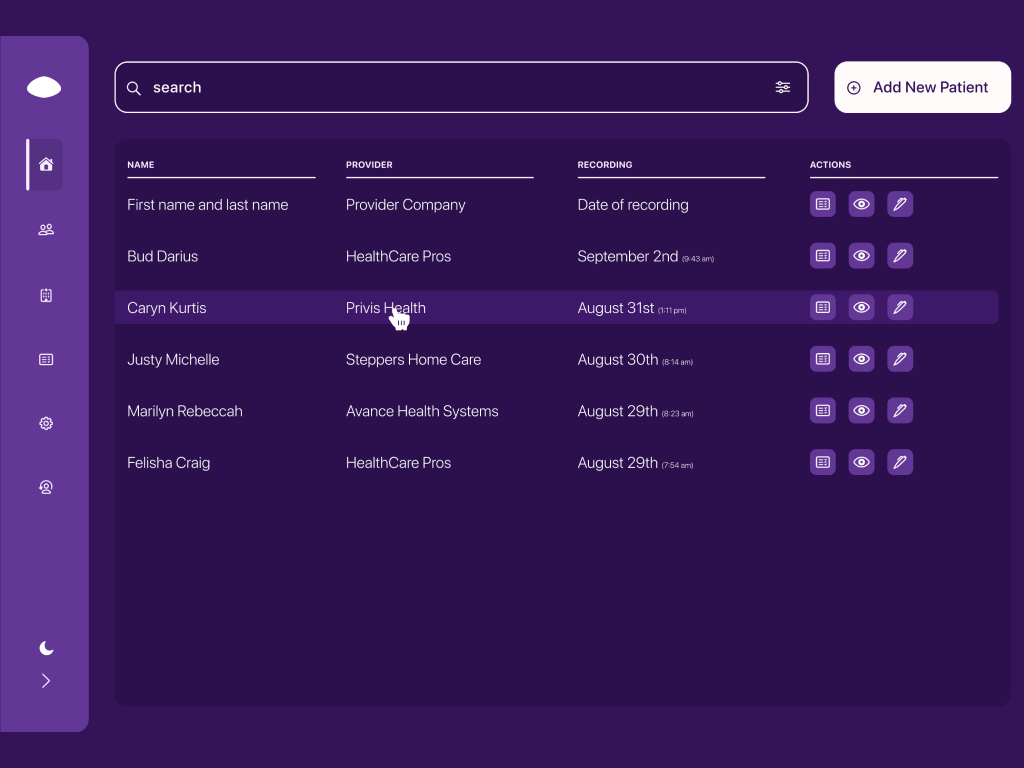Viewport: 1024px width, 768px height.
Task: Toggle dark mode with the moon icon
Action: (x=45, y=648)
